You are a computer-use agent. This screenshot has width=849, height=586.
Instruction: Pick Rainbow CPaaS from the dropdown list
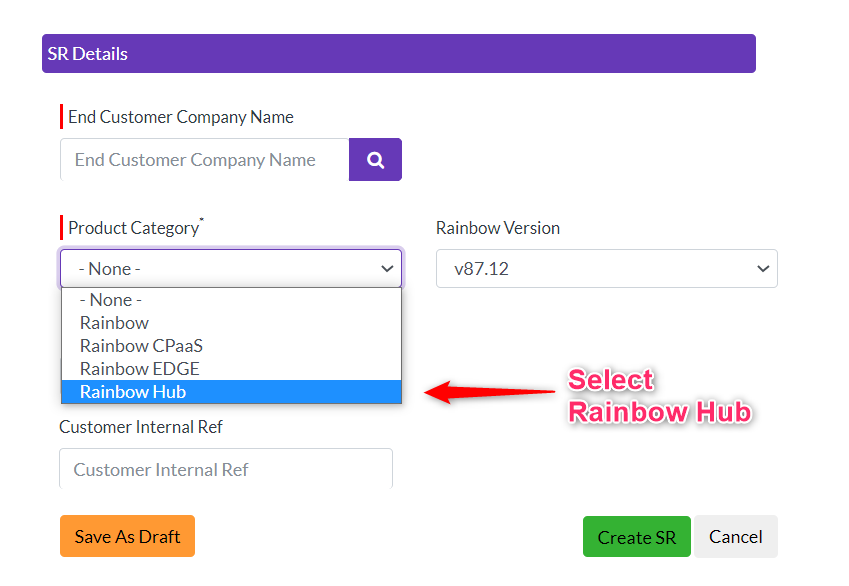(x=141, y=346)
